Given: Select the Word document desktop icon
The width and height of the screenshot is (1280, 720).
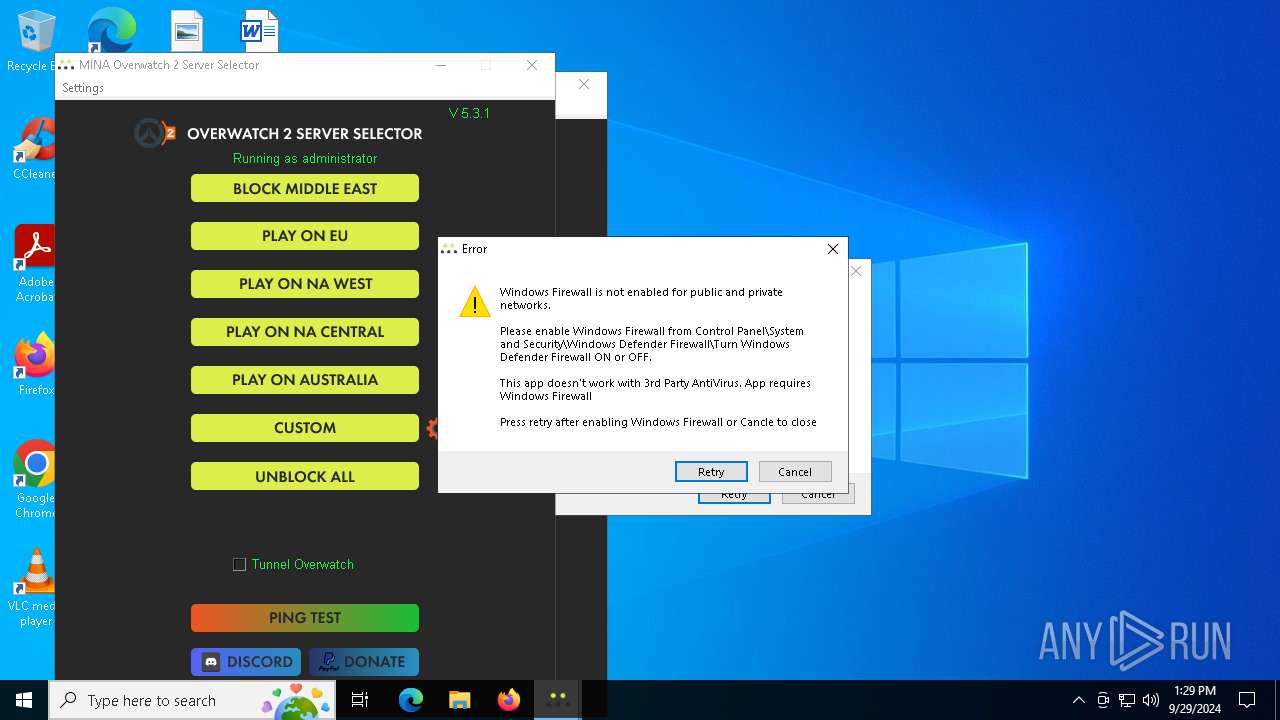Looking at the screenshot, I should point(258,30).
